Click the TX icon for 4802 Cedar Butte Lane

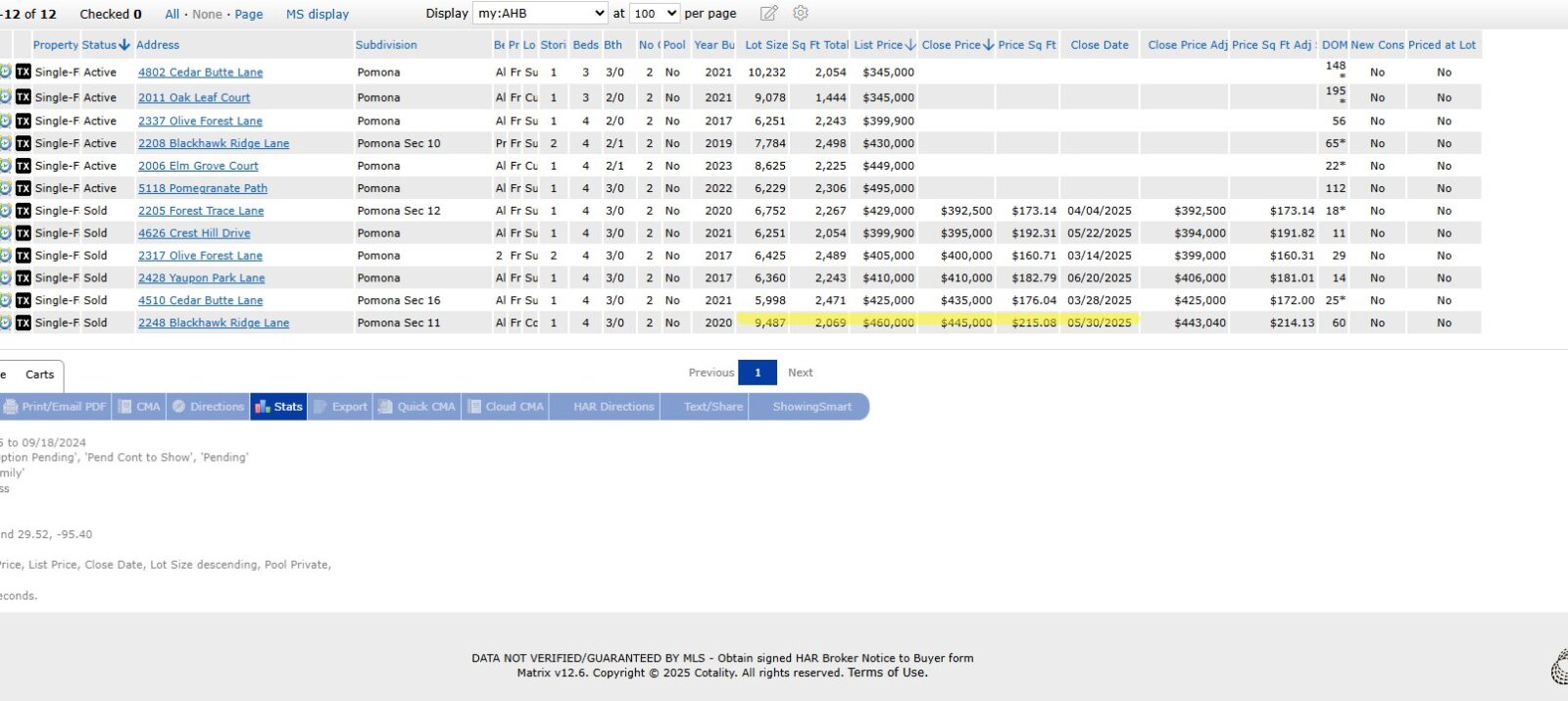point(24,73)
